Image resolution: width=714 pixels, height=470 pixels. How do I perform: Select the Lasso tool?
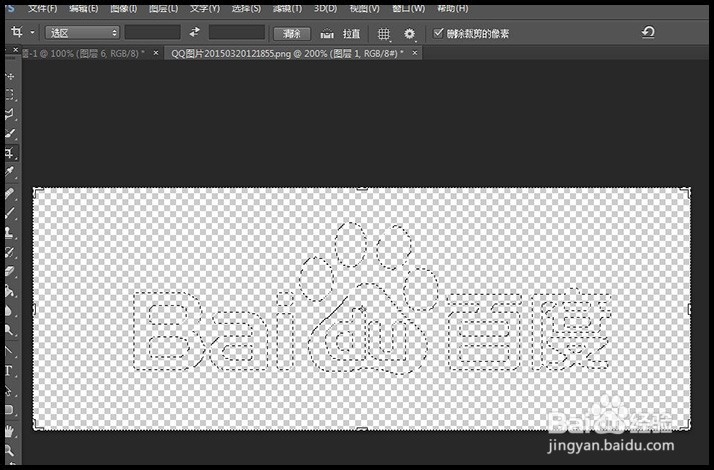click(9, 114)
